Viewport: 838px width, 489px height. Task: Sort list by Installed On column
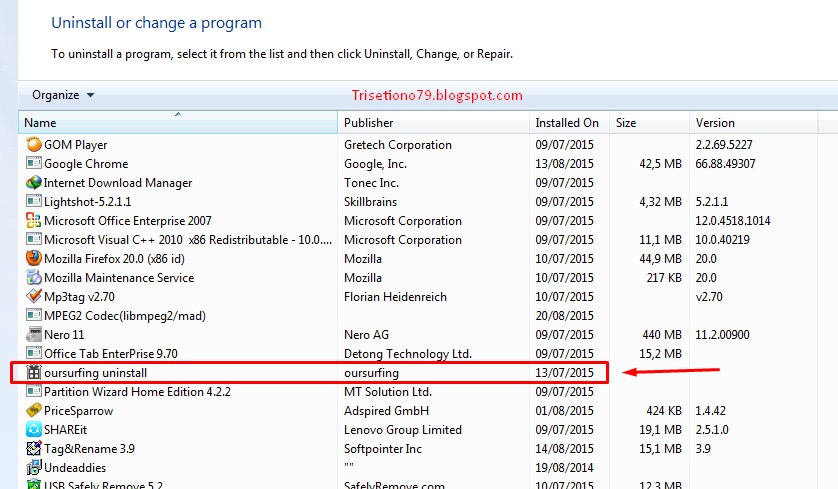click(x=569, y=122)
